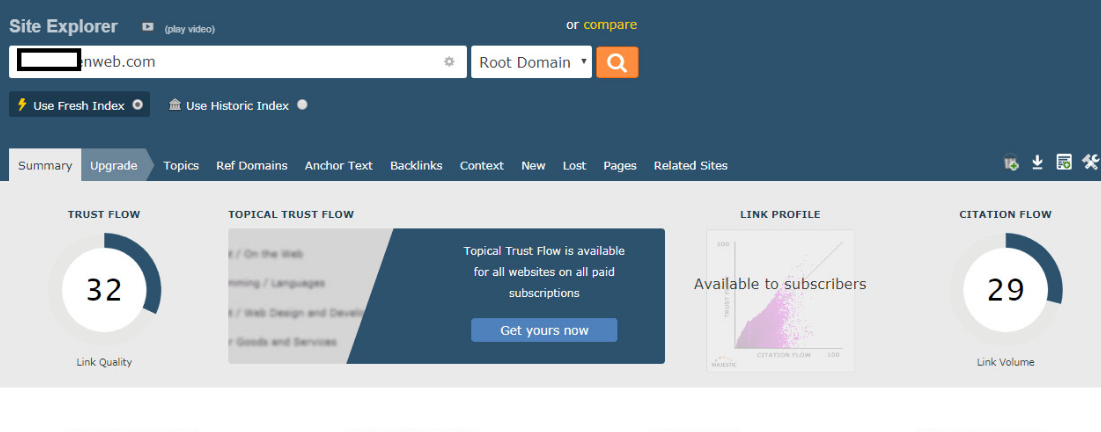Screen dimensions: 1101x432
Task: Open the Root Domain dropdown
Action: click(532, 63)
